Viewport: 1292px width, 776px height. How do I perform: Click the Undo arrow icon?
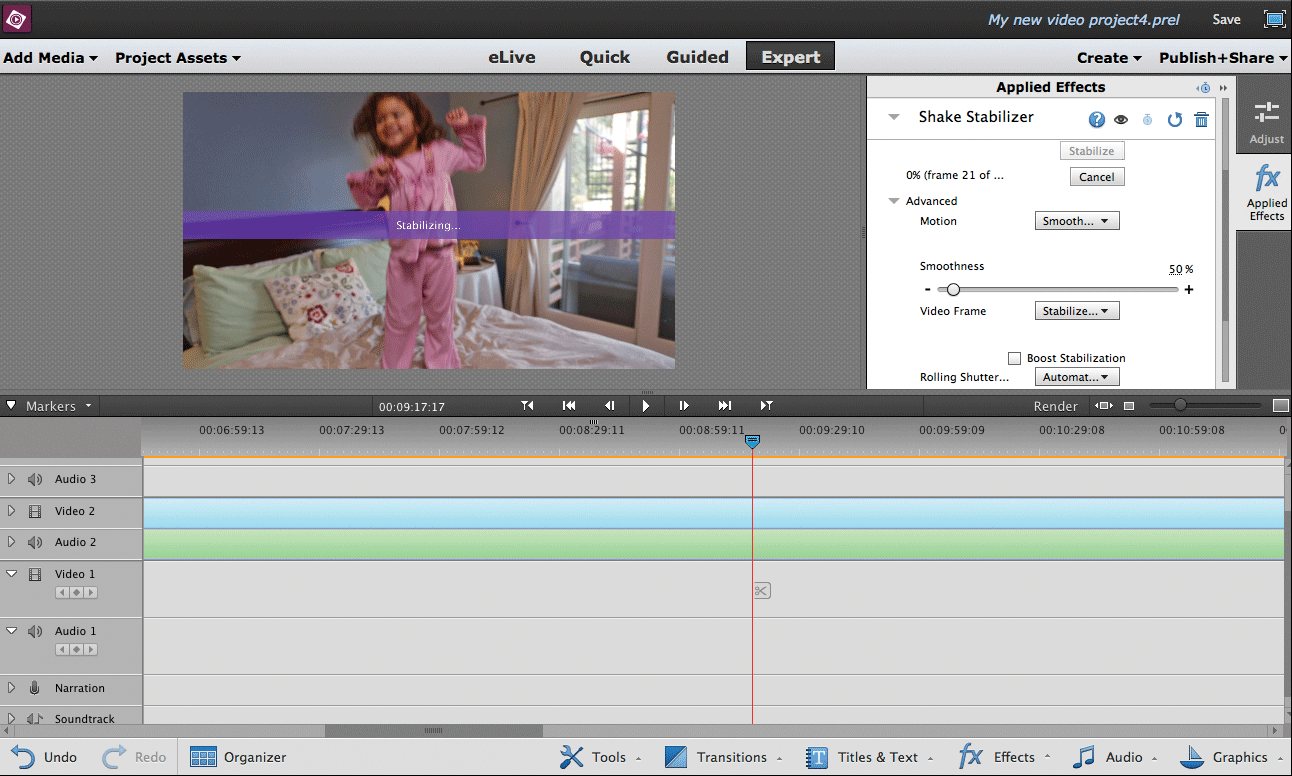22,757
